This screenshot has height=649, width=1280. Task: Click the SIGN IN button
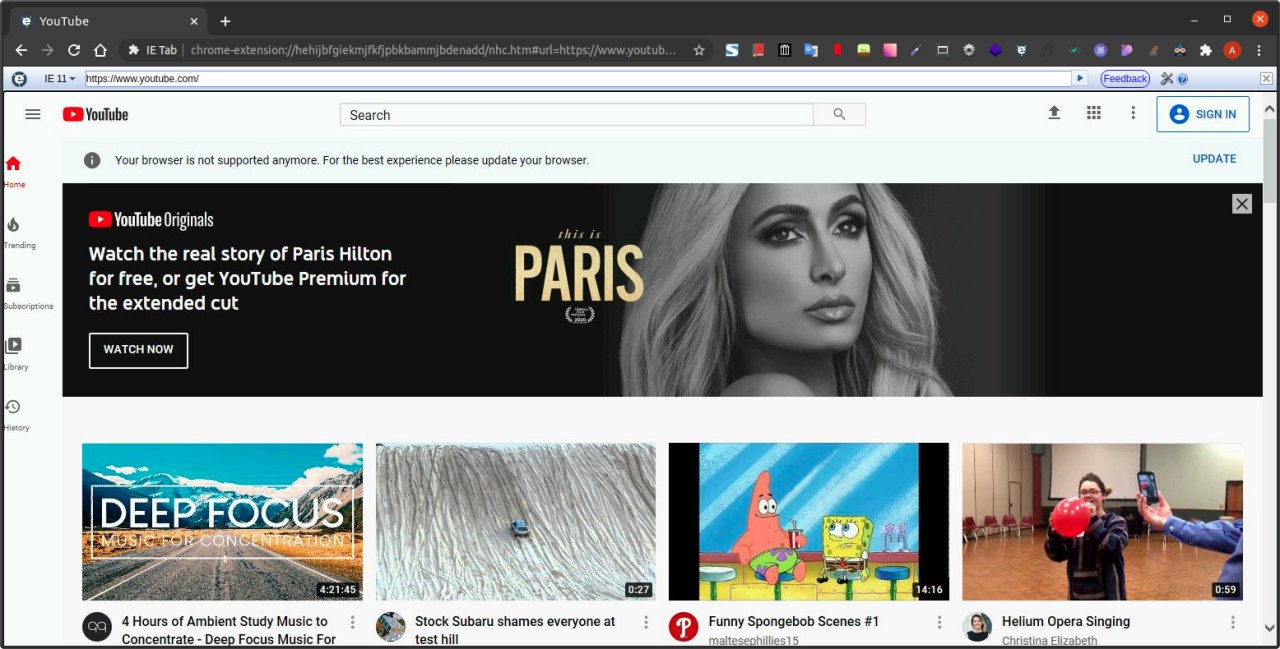(1203, 114)
